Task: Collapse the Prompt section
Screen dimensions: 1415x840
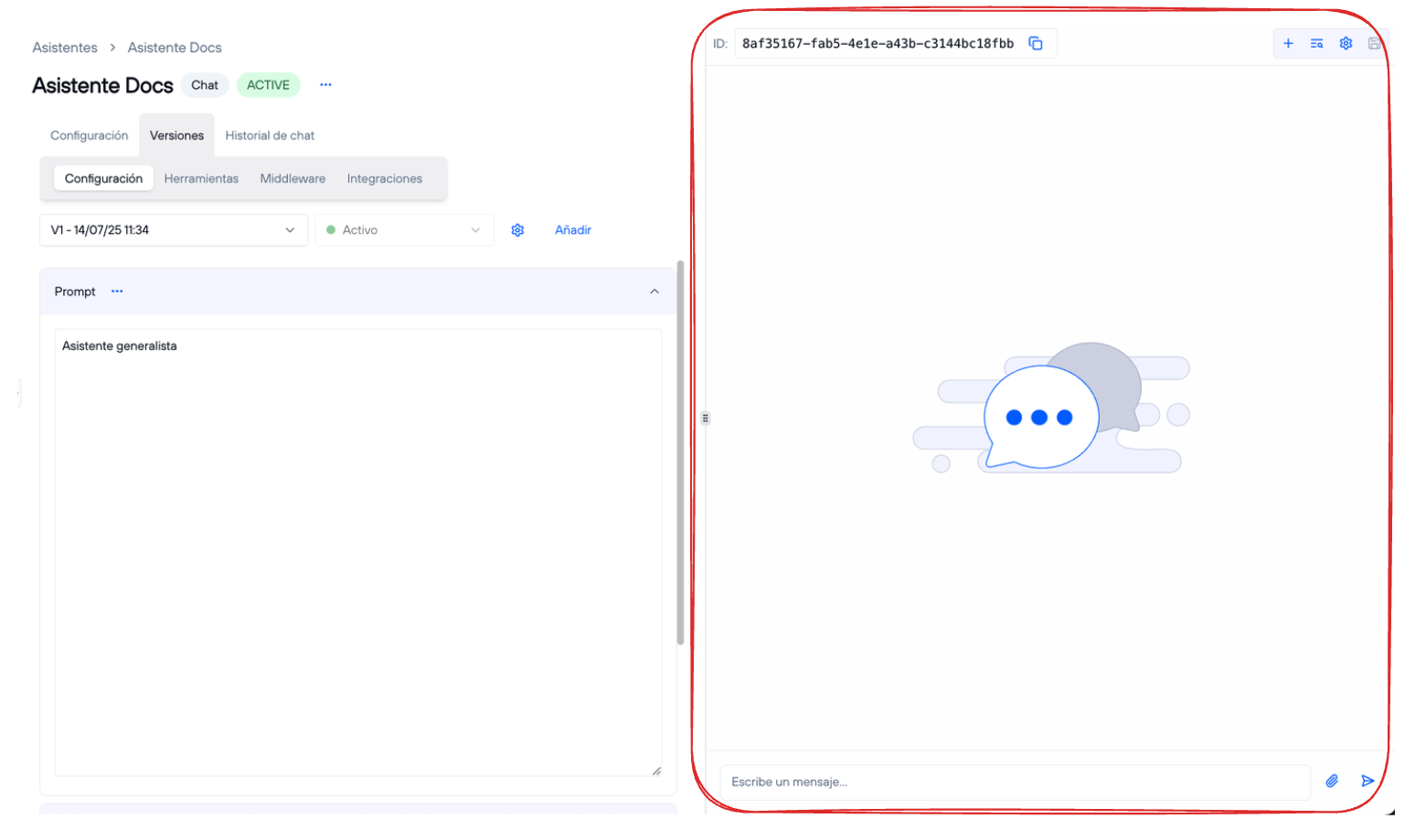Action: click(654, 292)
